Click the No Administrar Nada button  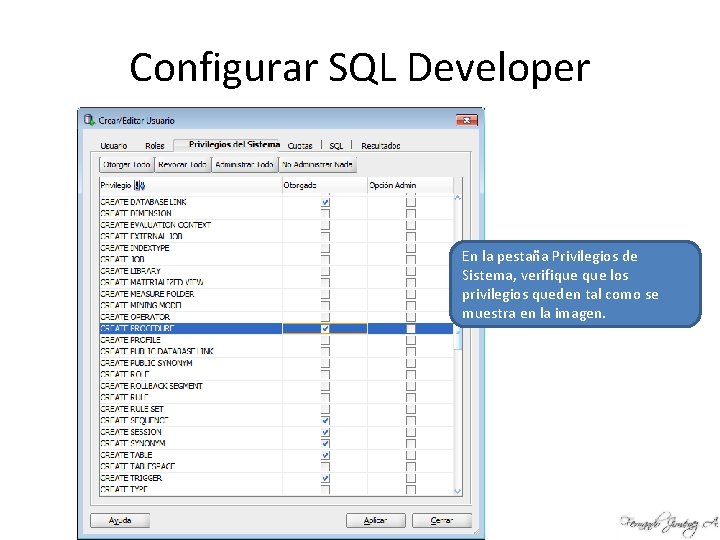(x=317, y=164)
